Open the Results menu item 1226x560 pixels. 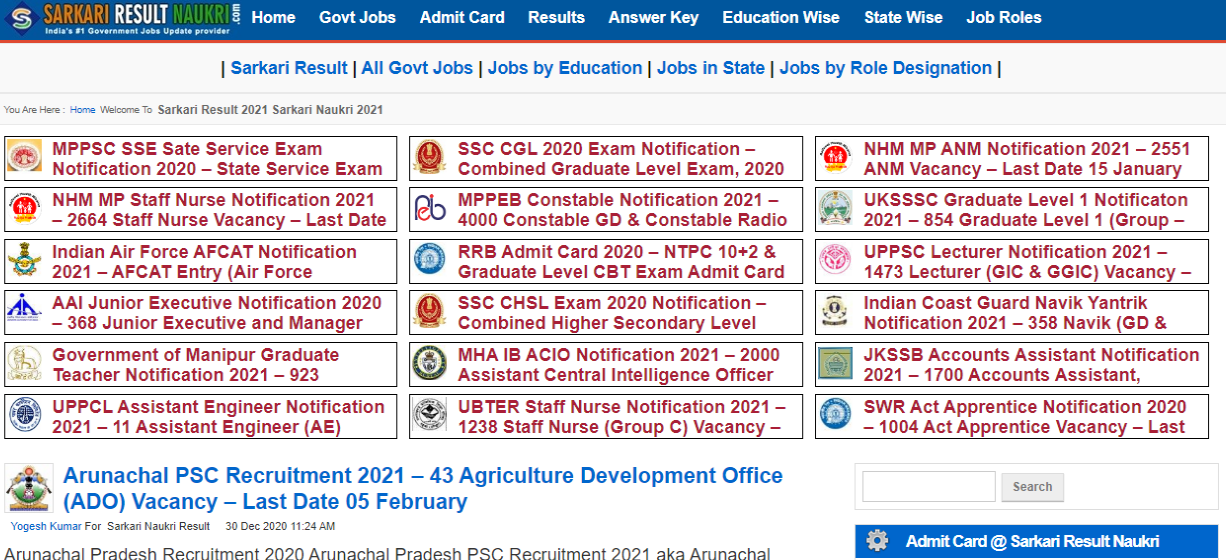click(x=556, y=17)
